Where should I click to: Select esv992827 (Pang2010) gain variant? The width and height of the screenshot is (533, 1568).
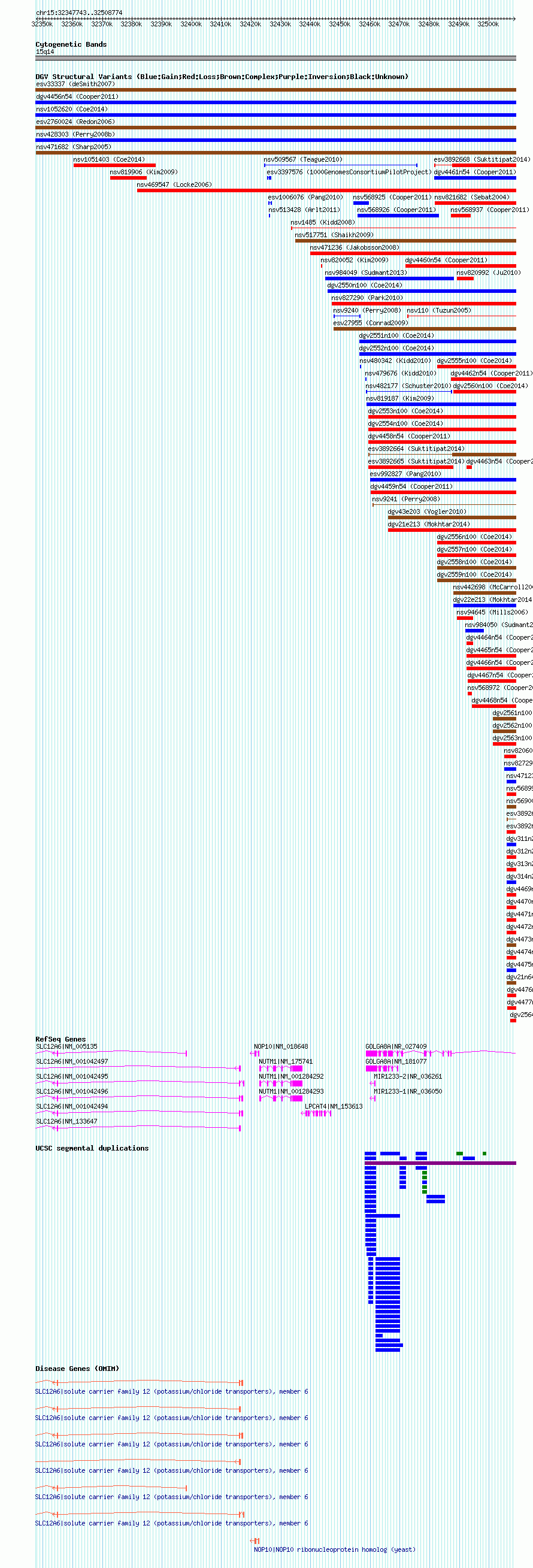click(443, 480)
